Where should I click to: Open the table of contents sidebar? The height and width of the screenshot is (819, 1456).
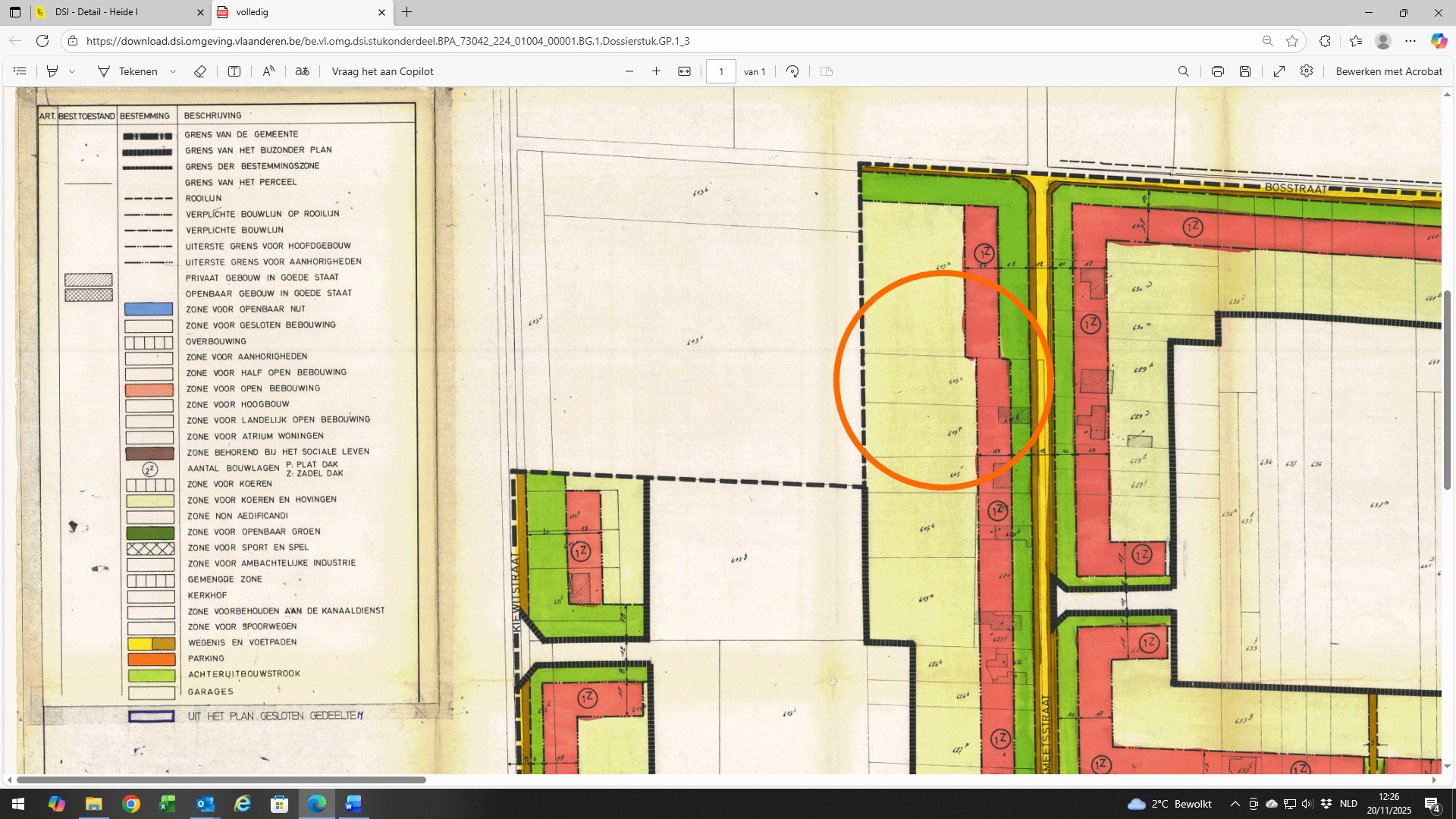click(20, 71)
